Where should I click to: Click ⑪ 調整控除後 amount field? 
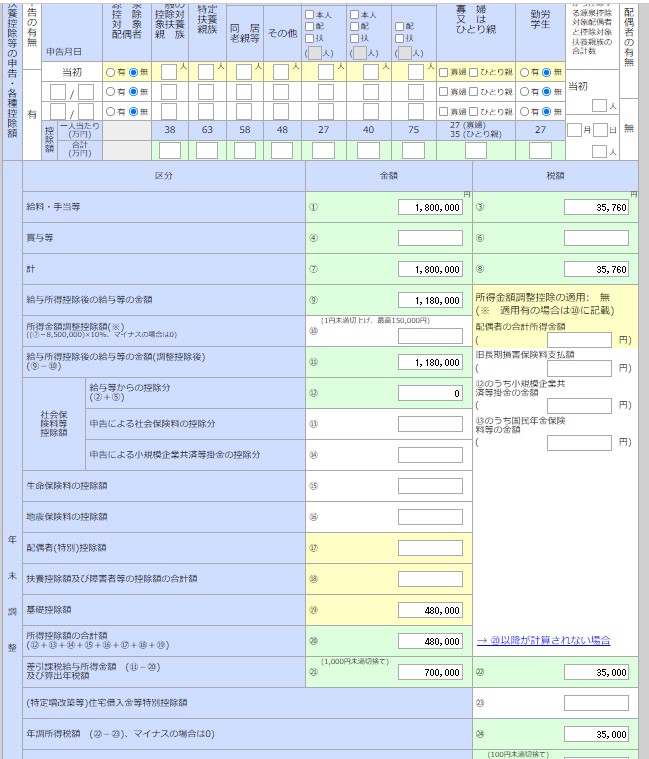(430, 362)
